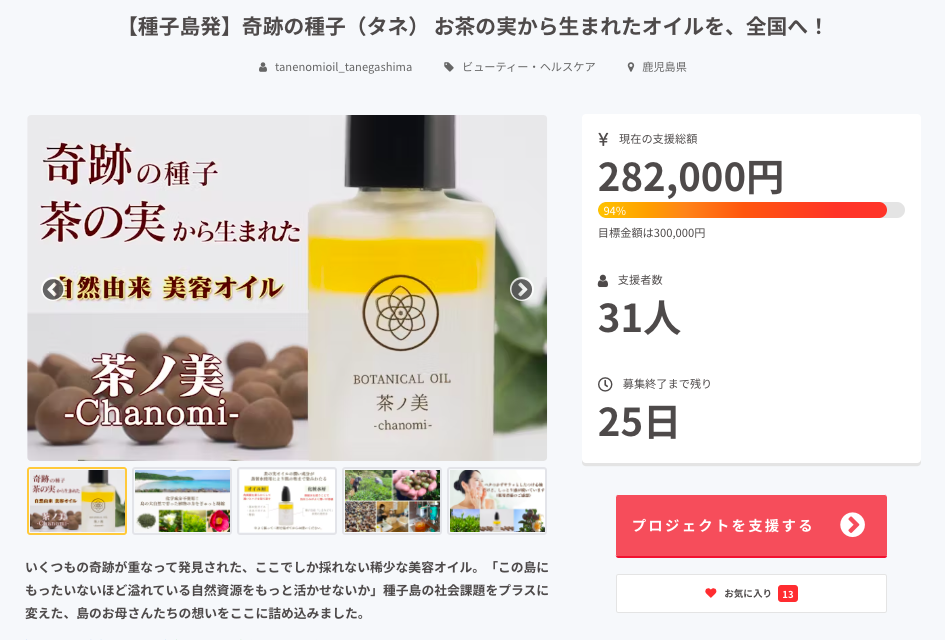
Task: Select the first thumbnail with Chanomi bottle
Action: pos(77,501)
